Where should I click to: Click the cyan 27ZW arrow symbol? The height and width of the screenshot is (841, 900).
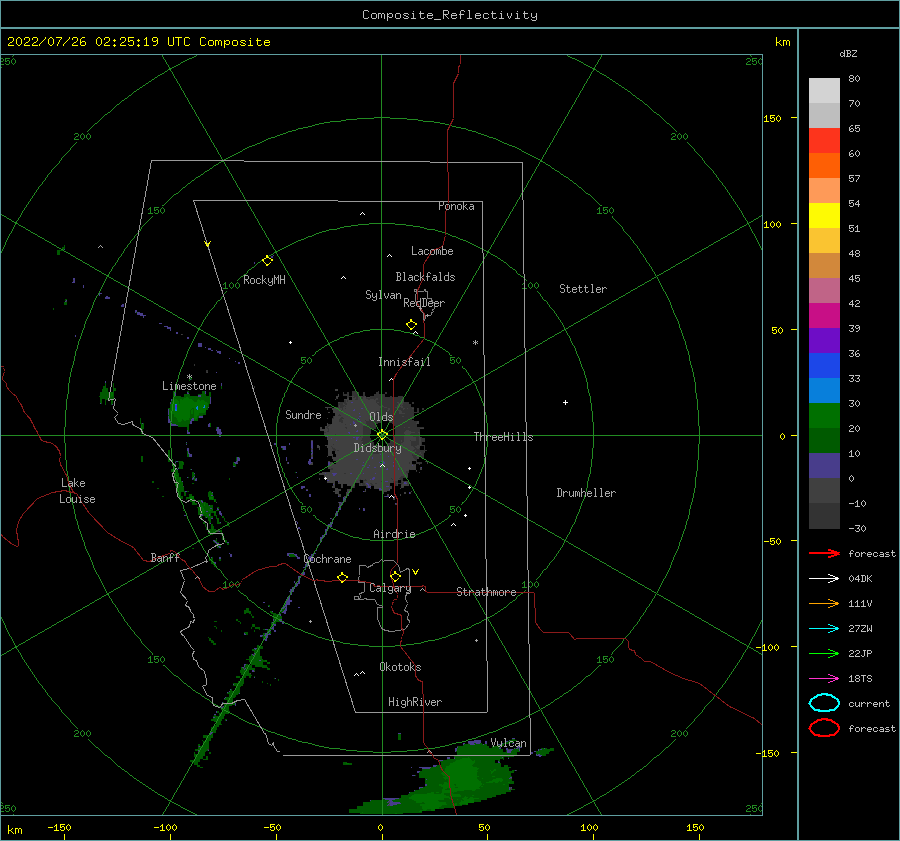[x=824, y=629]
